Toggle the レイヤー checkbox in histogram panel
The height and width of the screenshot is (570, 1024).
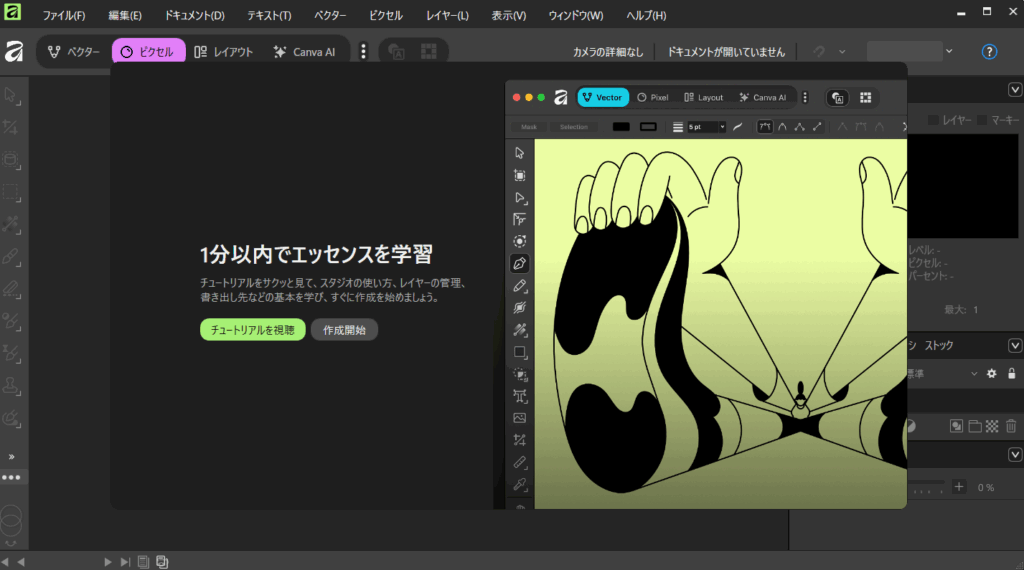[x=934, y=120]
